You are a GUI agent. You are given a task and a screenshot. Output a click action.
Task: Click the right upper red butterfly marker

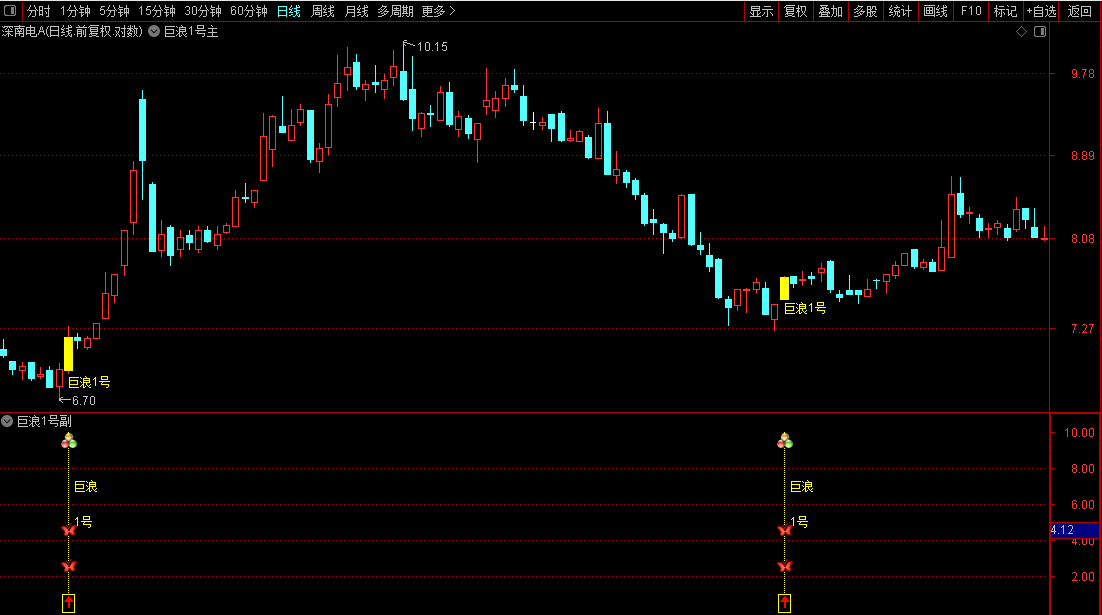pyautogui.click(x=784, y=530)
